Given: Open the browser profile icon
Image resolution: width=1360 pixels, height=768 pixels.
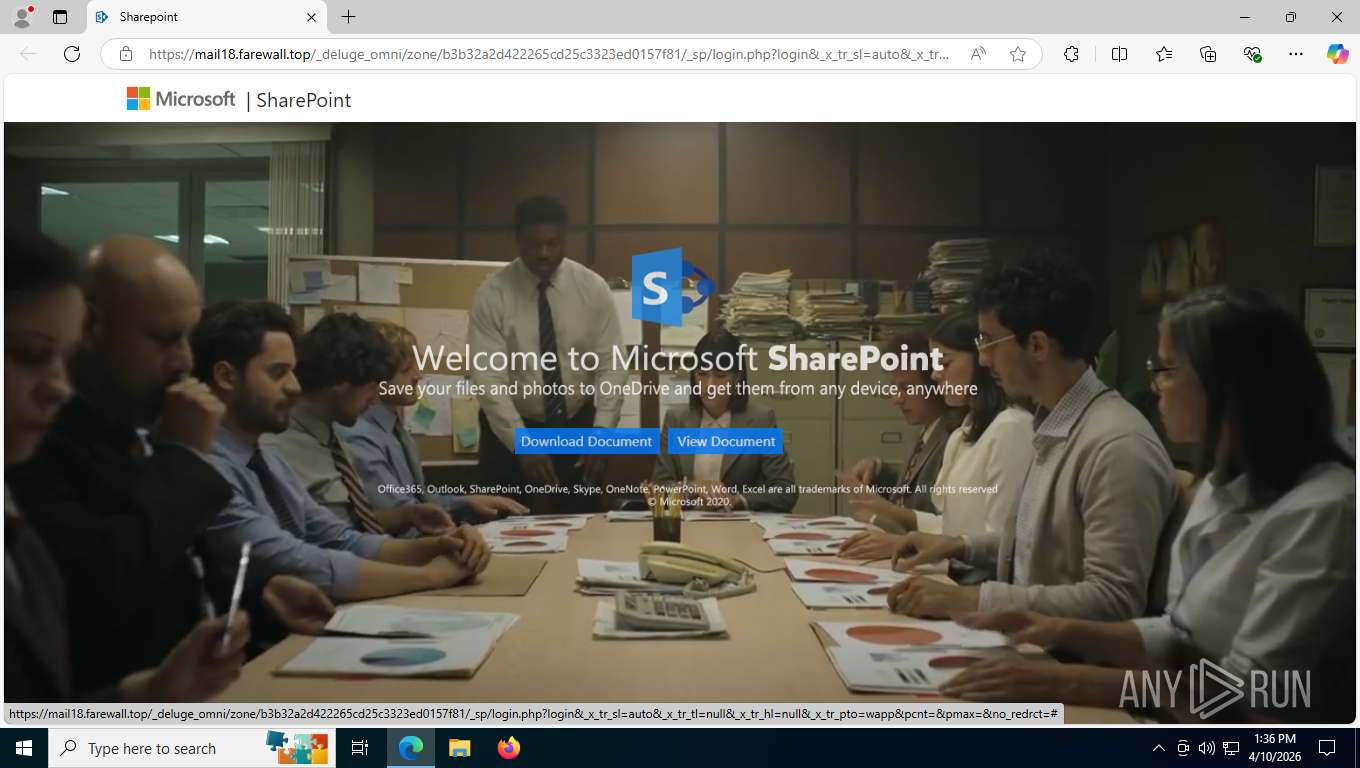Looking at the screenshot, I should click(22, 17).
